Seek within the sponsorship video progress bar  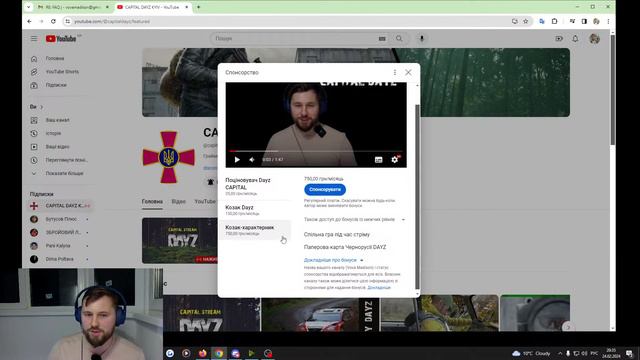click(316, 151)
